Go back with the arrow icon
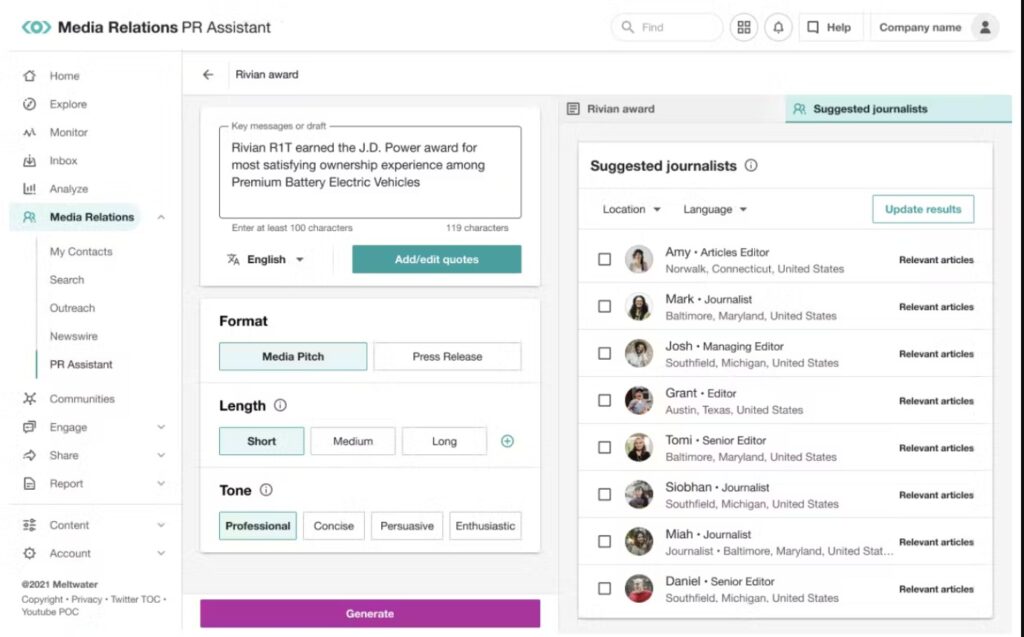The height and width of the screenshot is (637, 1024). (208, 74)
